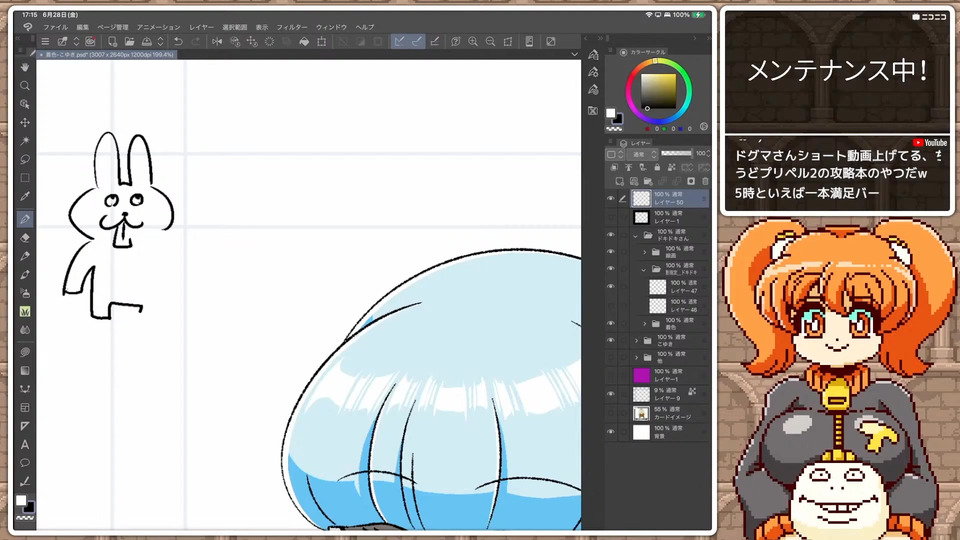This screenshot has width=960, height=540.
Task: Expand the こゆき layer folder
Action: (636, 340)
